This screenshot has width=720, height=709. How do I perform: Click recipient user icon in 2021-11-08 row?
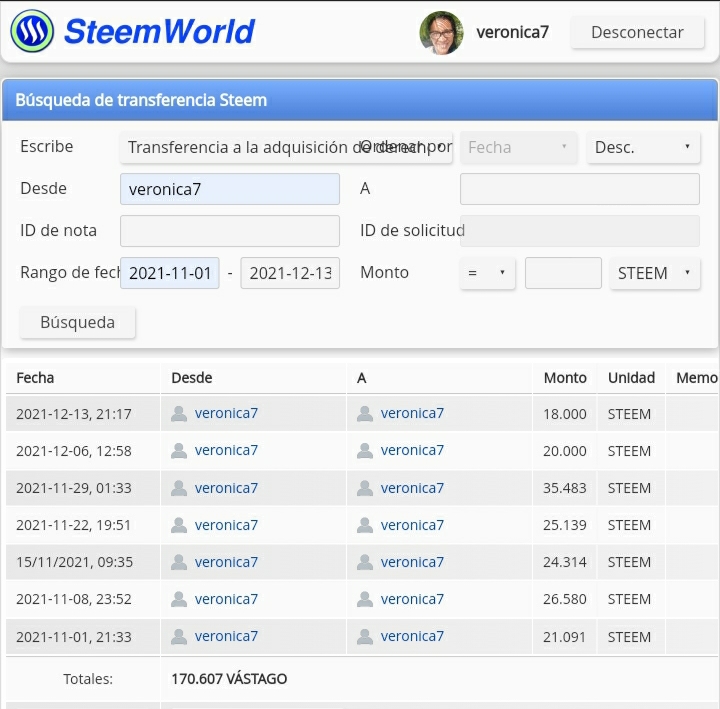point(365,599)
